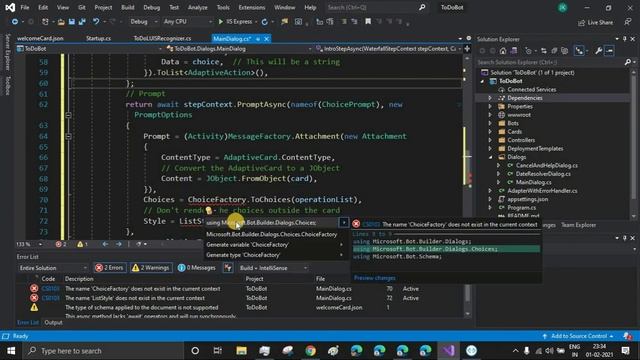Click the Description column header
Viewport: 640px width, 360px height.
click(79, 279)
